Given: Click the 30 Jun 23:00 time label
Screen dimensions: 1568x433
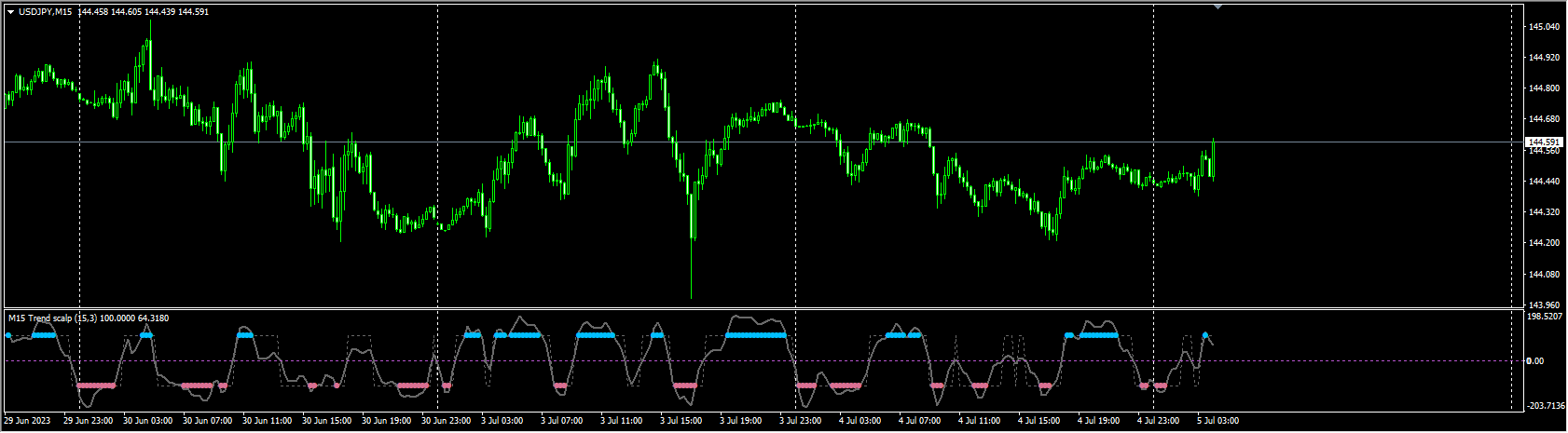Looking at the screenshot, I should tap(447, 421).
